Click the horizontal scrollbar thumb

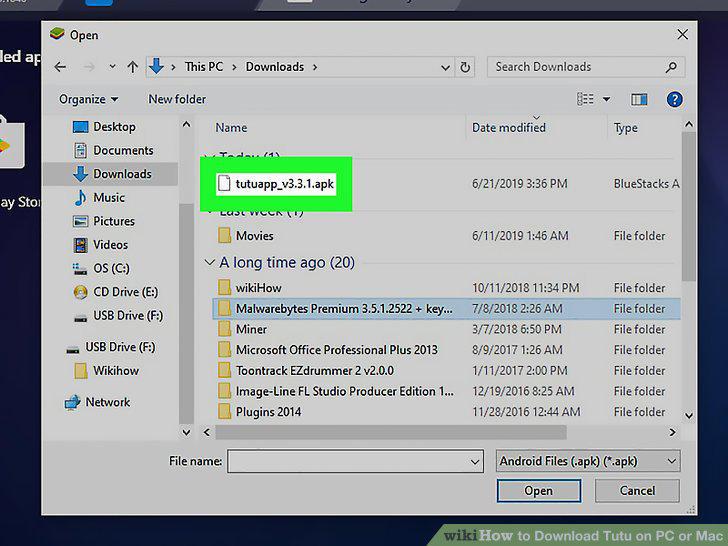click(390, 433)
